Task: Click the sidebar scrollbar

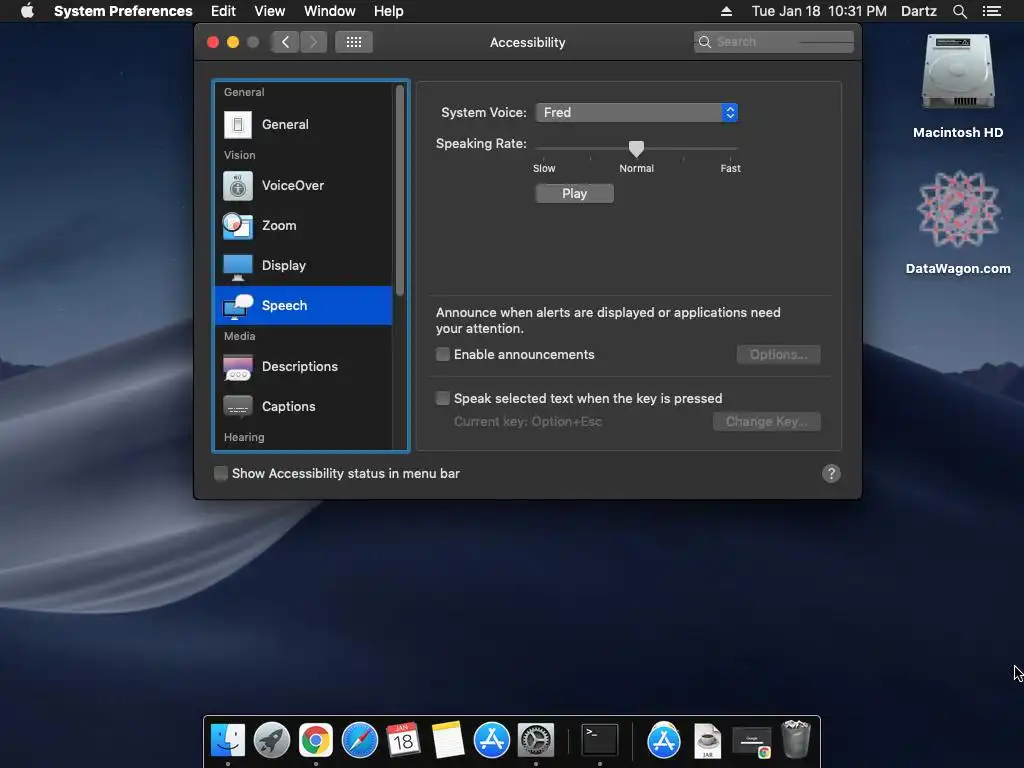Action: [400, 191]
